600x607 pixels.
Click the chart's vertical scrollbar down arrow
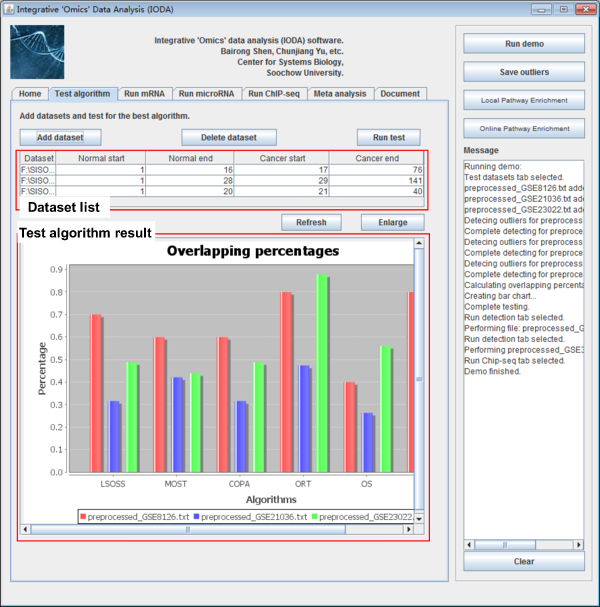[419, 519]
